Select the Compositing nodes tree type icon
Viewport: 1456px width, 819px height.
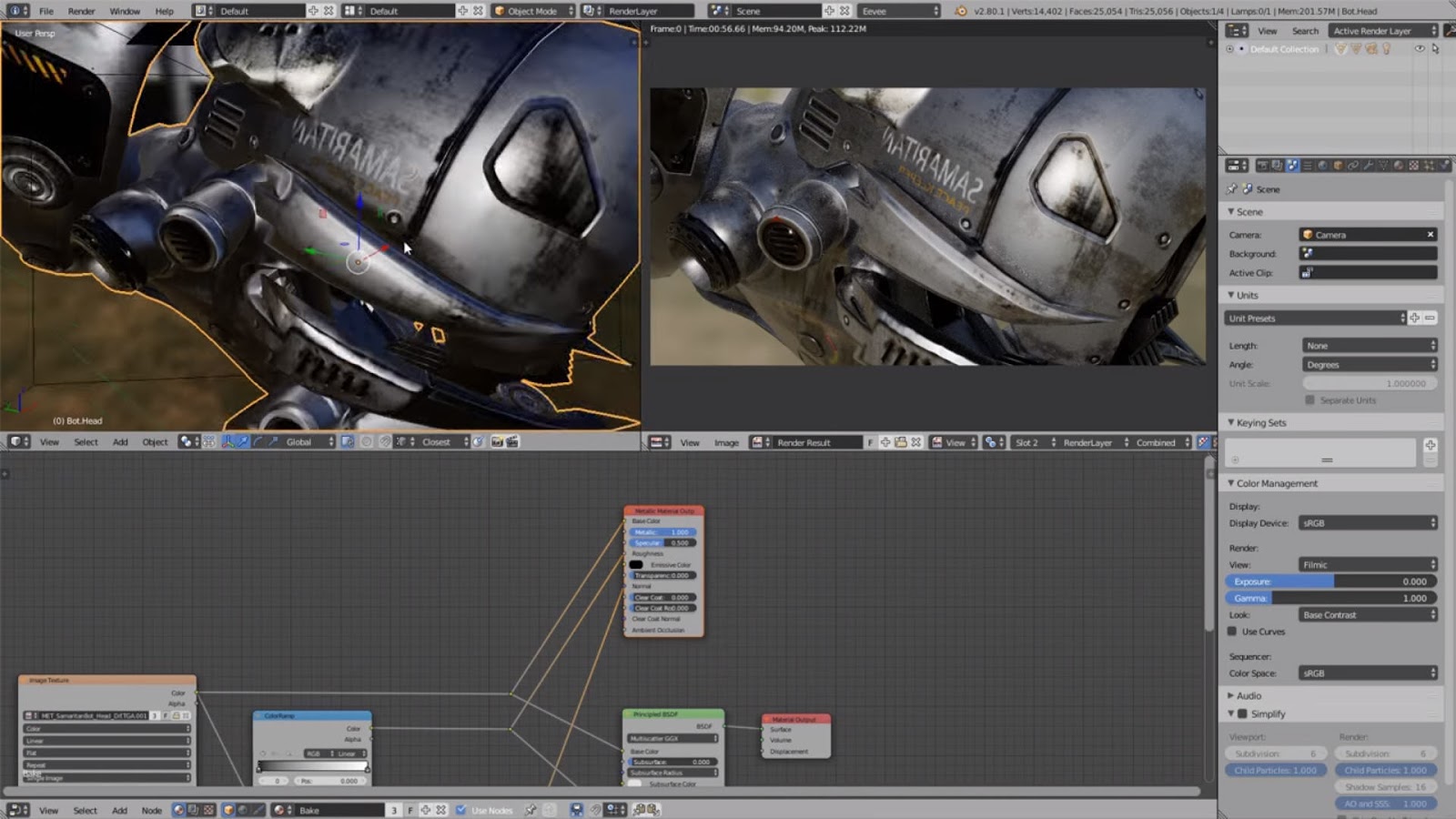tap(194, 810)
